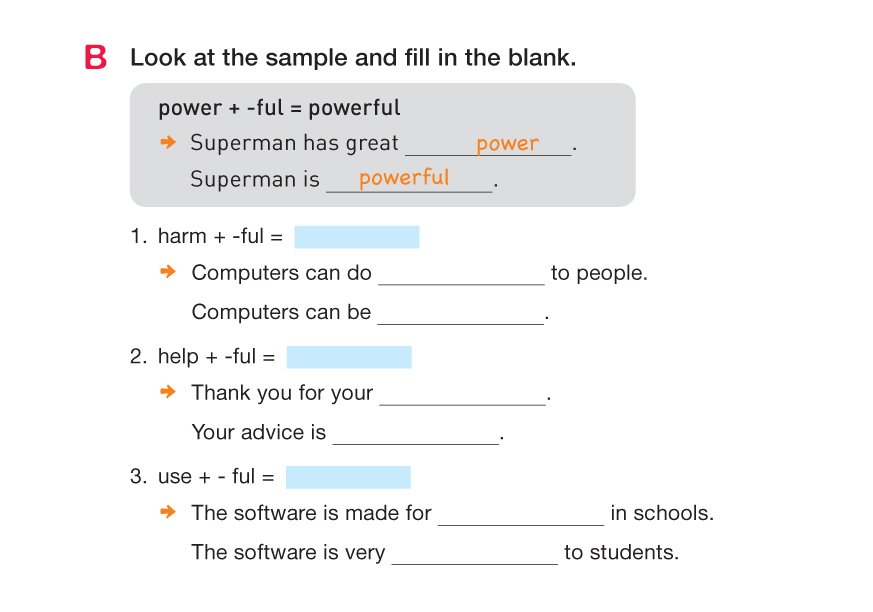Click the orange arrow before "The software is made for"

[169, 513]
